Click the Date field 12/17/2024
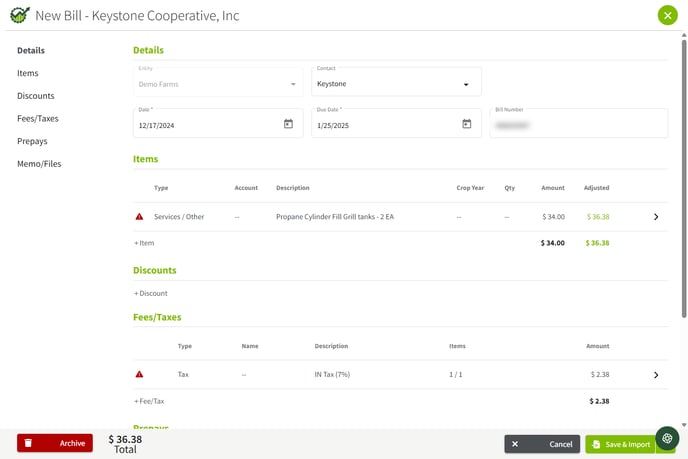Screen dimensions: 688x459 click(218, 123)
